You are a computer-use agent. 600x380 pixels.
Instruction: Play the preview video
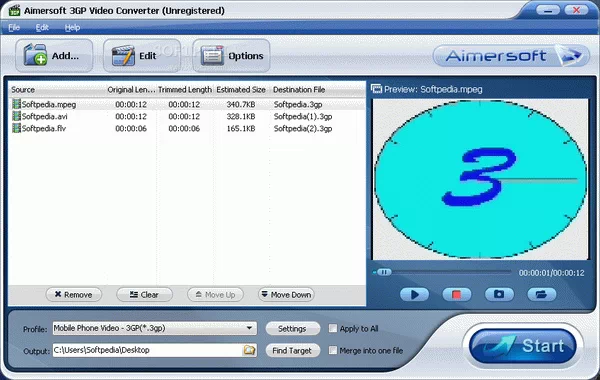click(414, 294)
